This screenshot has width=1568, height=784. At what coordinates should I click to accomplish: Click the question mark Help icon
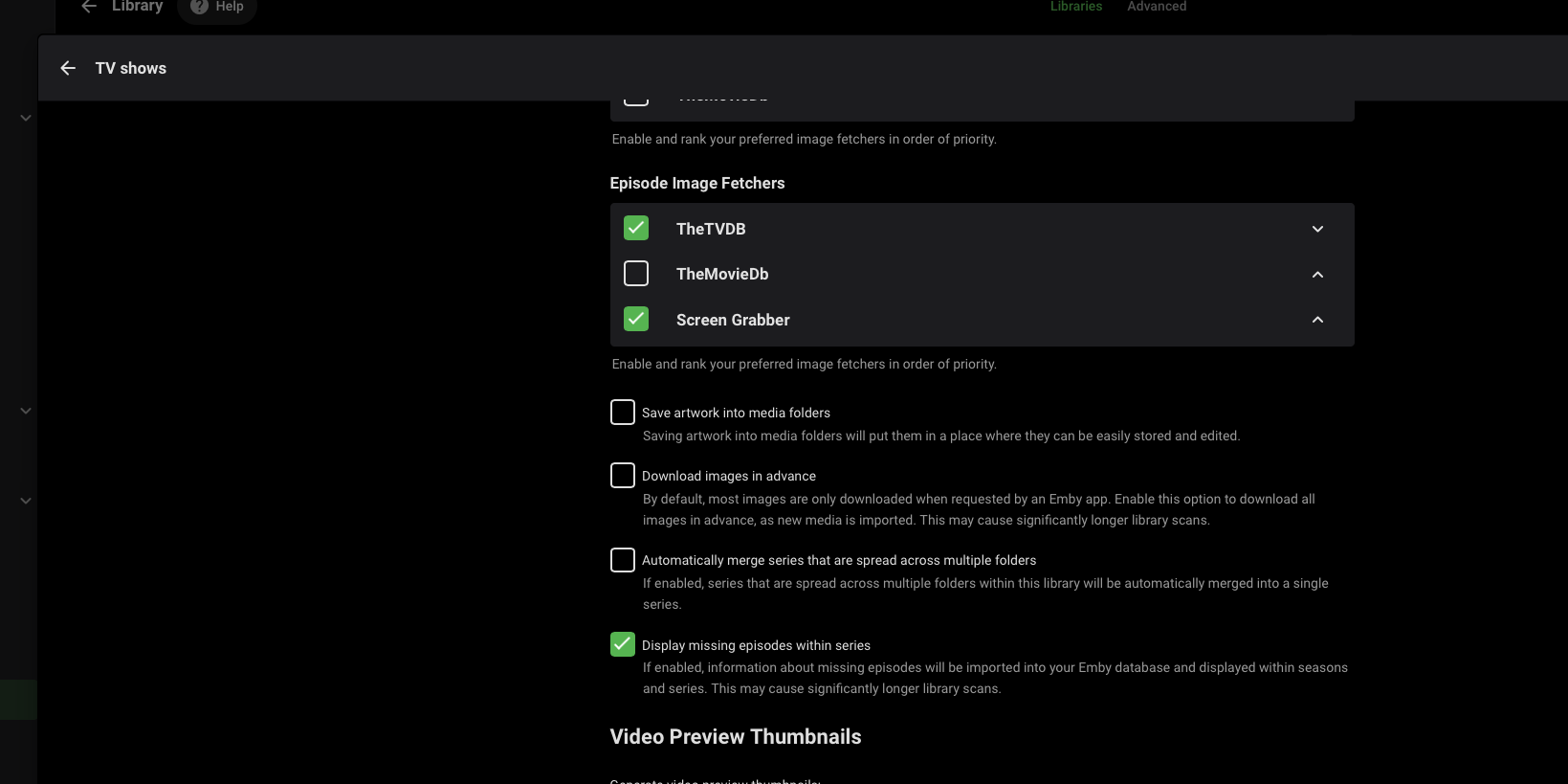pos(199,7)
